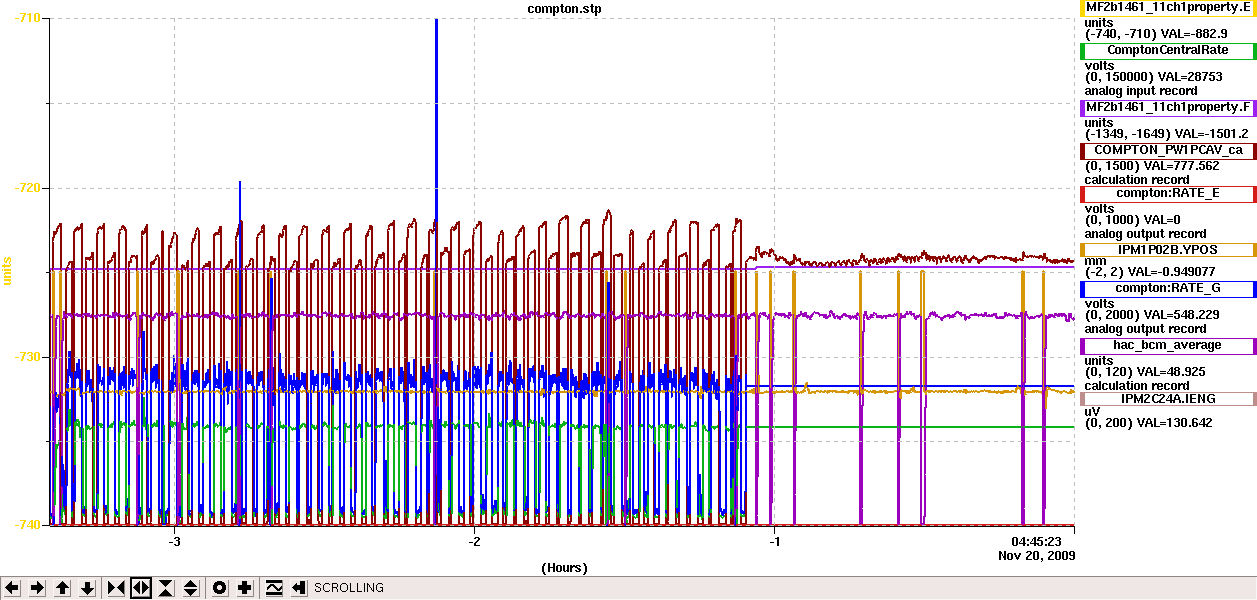
Task: Click the -3 hours x-axis tick label
Action: point(175,541)
